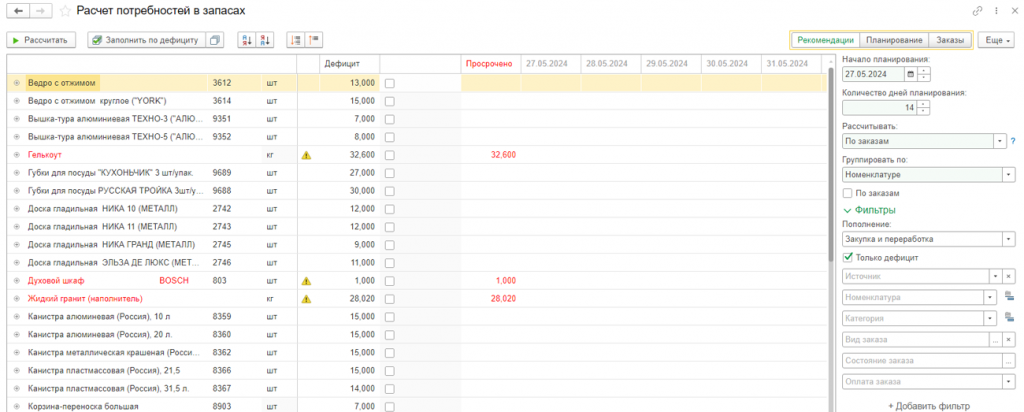Viewport: 1024px width, 412px height.
Task: Sort list descending icon
Action: click(265, 40)
